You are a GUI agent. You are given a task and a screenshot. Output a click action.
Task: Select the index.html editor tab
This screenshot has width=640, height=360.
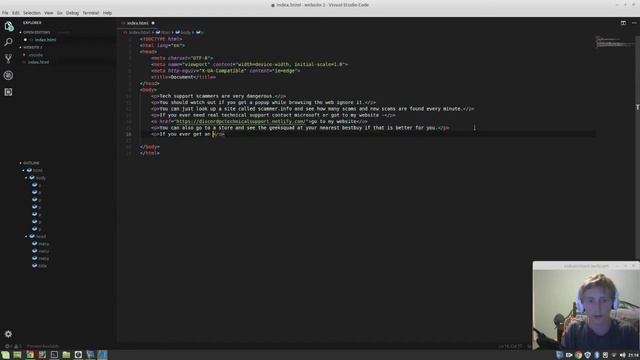138,23
